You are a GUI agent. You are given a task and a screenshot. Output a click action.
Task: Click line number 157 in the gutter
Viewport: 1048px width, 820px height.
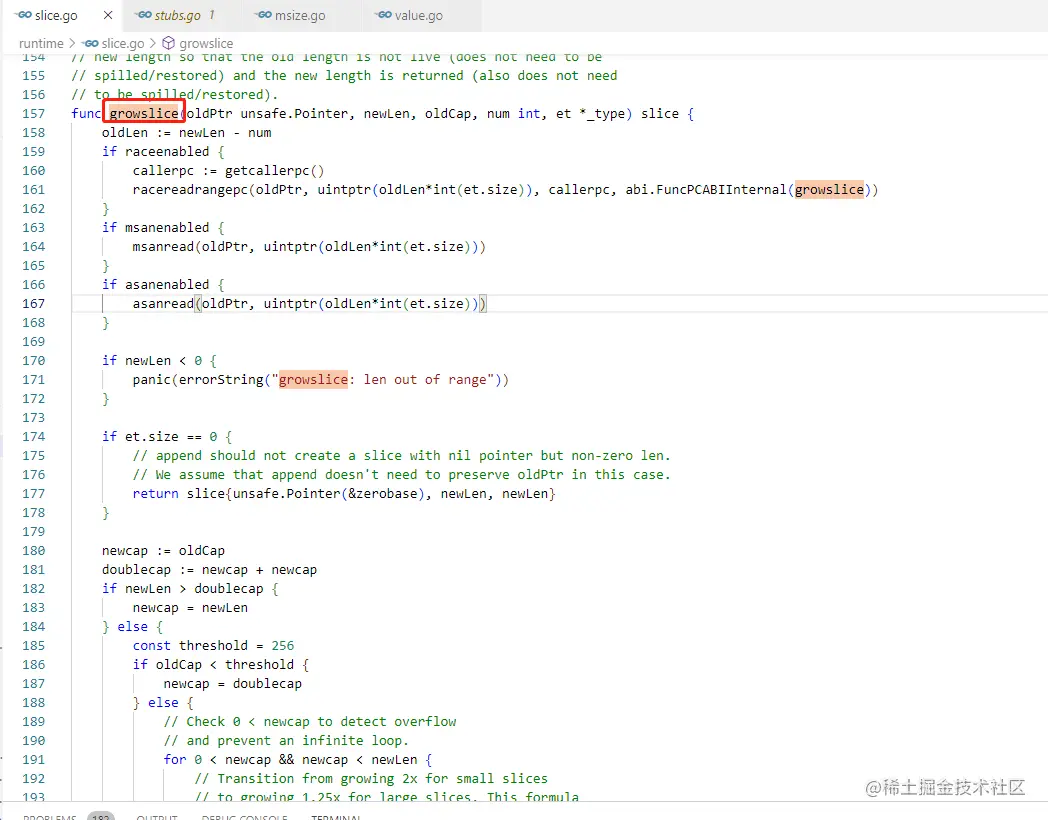click(33, 114)
